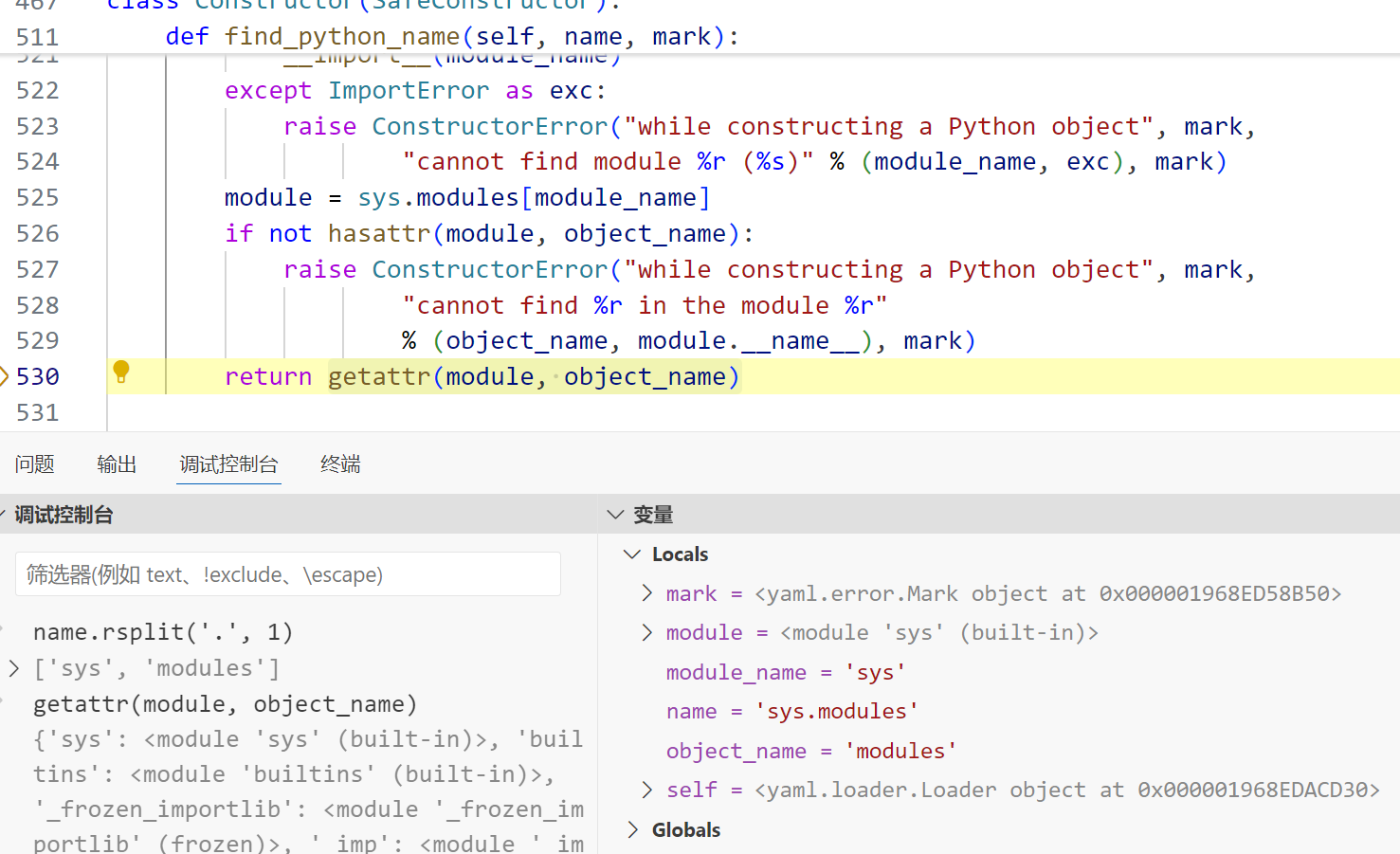
Task: Switch to the 问题 tab
Action: (34, 464)
